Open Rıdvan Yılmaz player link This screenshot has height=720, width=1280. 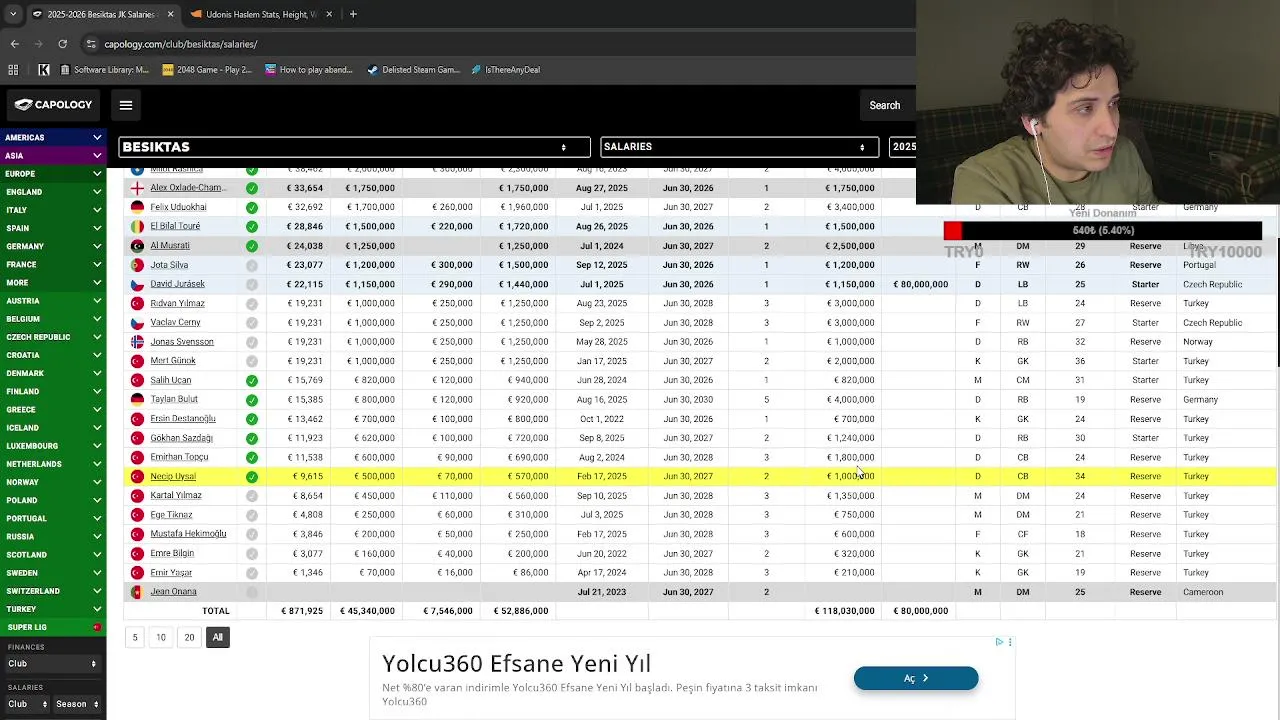pos(177,303)
